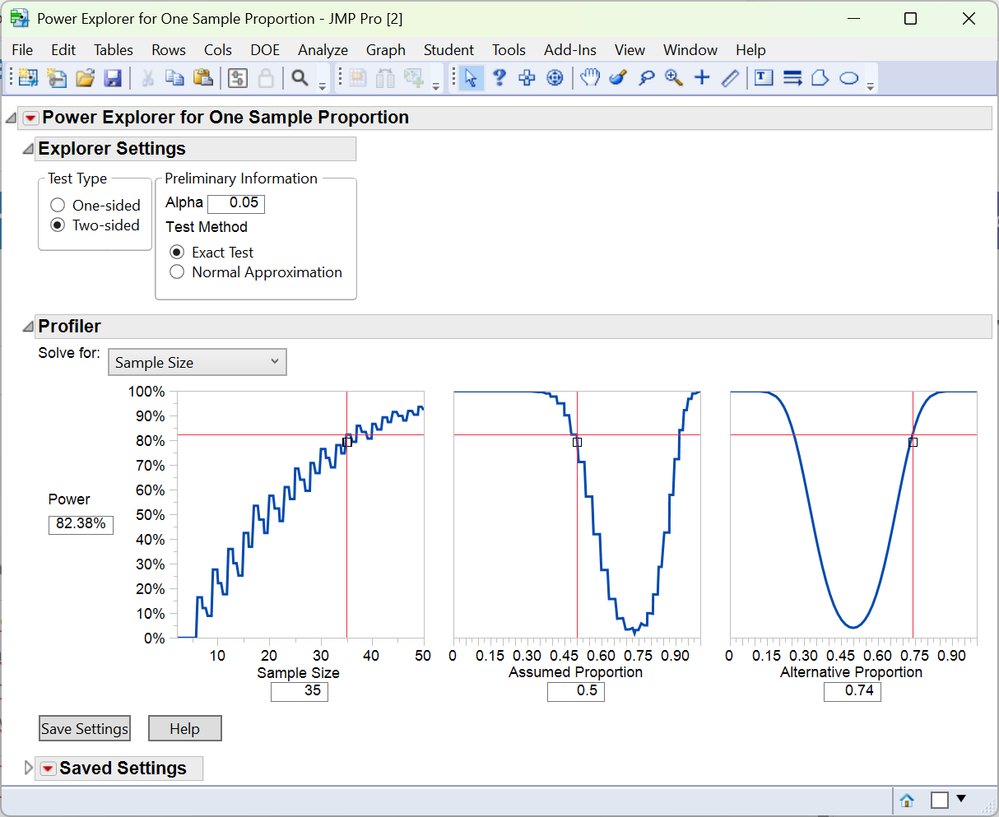Viewport: 999px width, 817px height.
Task: Select the Text annotation tool
Action: click(x=764, y=78)
